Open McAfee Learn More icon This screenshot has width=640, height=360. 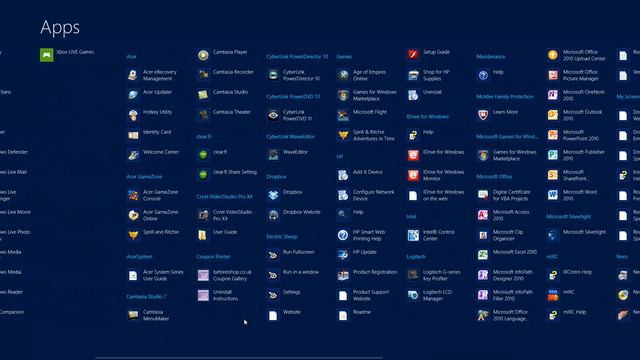[x=483, y=115]
